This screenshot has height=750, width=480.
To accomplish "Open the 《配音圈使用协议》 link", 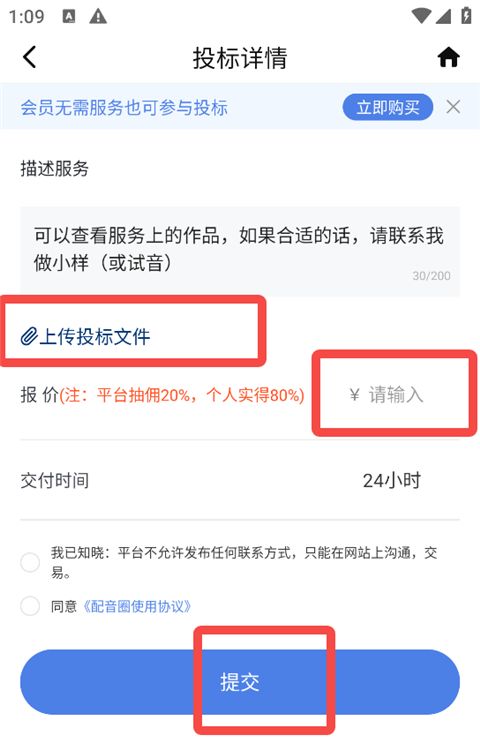I will pos(137,607).
